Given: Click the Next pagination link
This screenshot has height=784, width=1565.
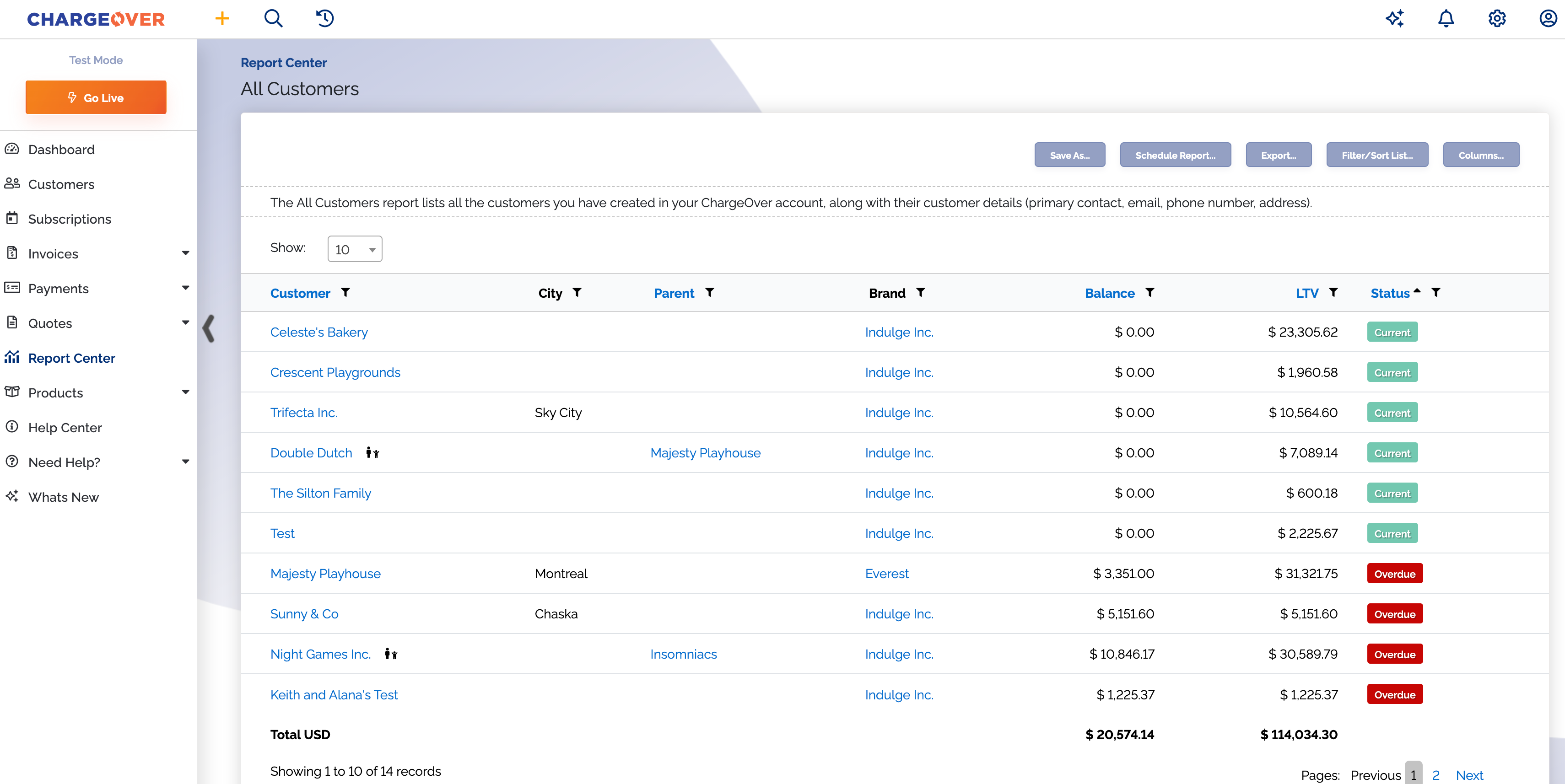Looking at the screenshot, I should pos(1469,775).
